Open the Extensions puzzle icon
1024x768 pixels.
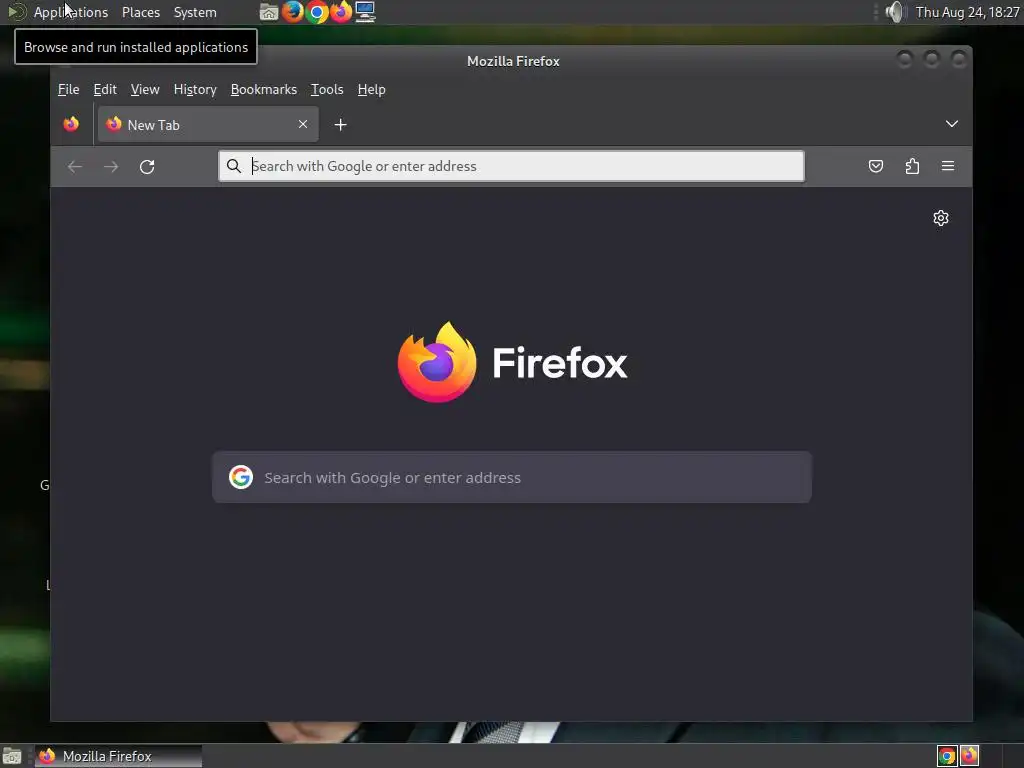912,166
